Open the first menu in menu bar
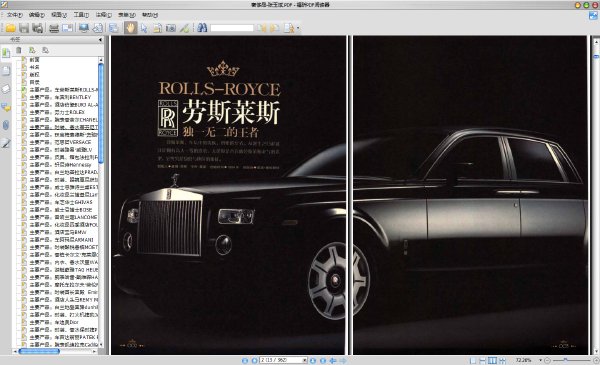The width and height of the screenshot is (600, 365). 14,15
